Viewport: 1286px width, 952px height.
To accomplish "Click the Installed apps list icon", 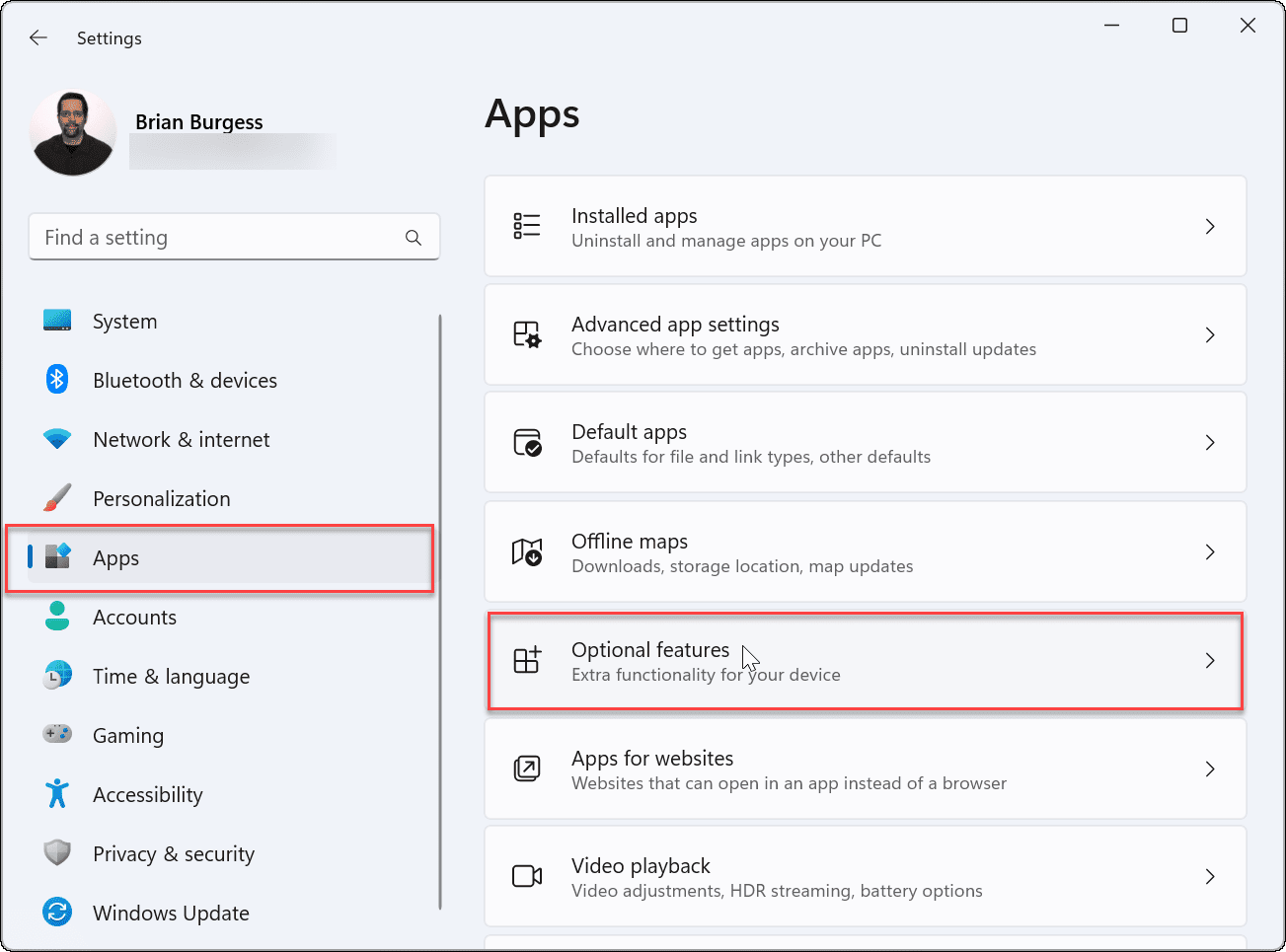I will [527, 226].
